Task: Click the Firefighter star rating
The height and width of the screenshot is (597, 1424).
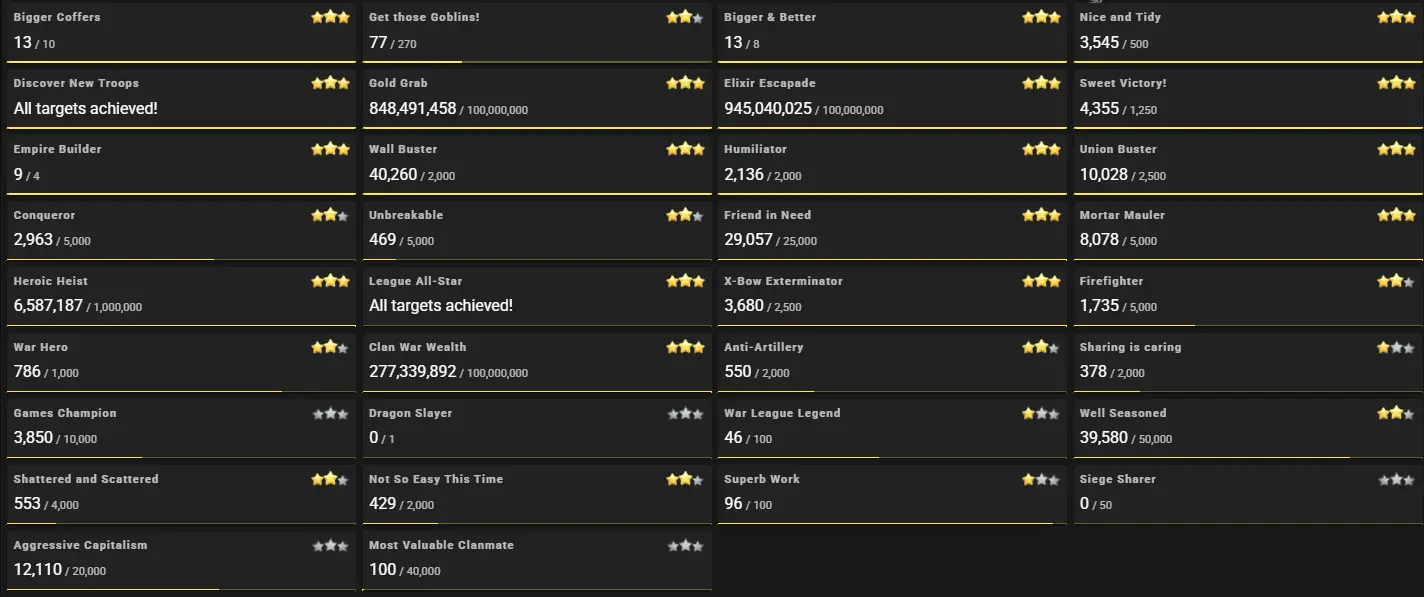Action: click(1396, 281)
